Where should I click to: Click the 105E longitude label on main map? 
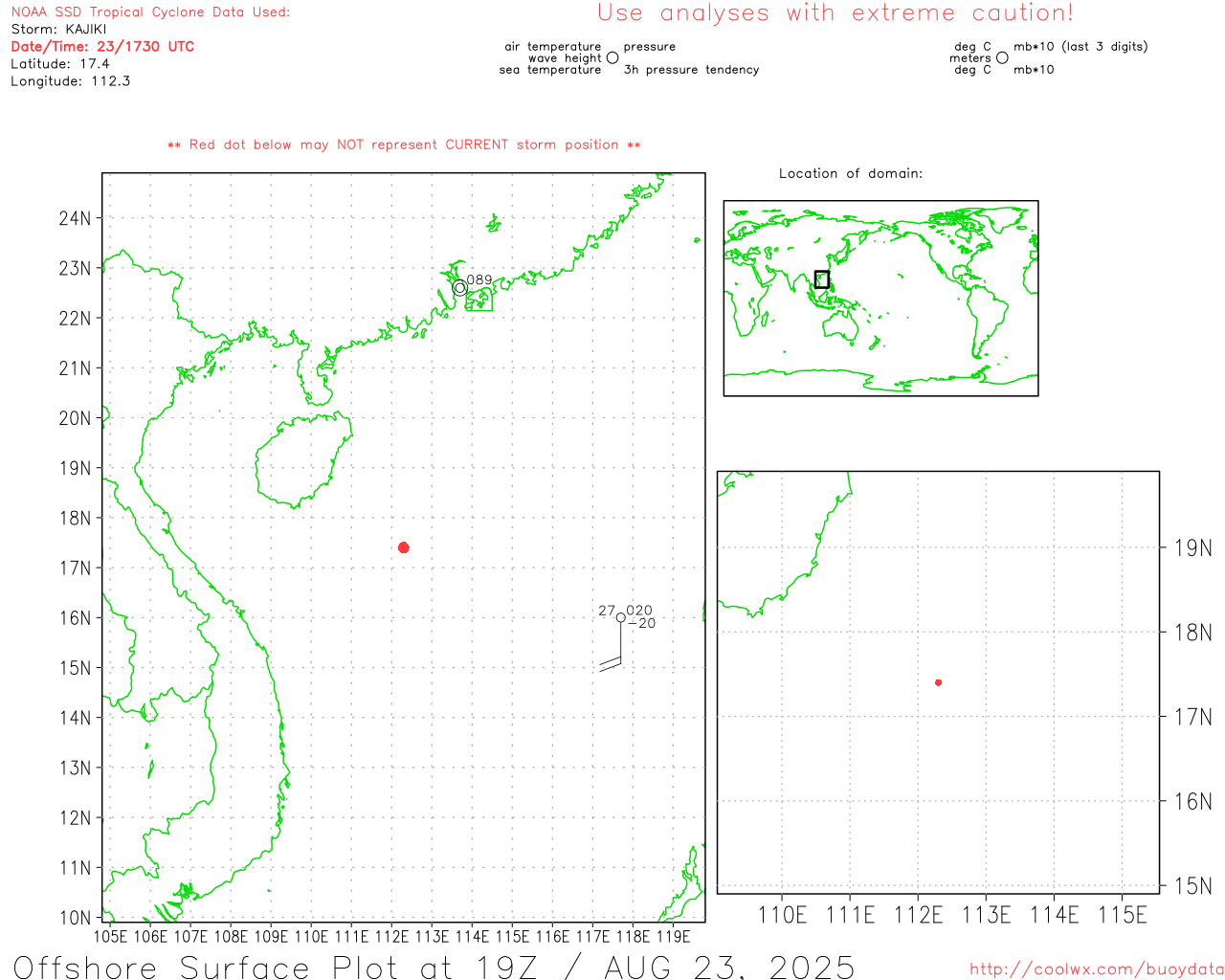coord(110,936)
